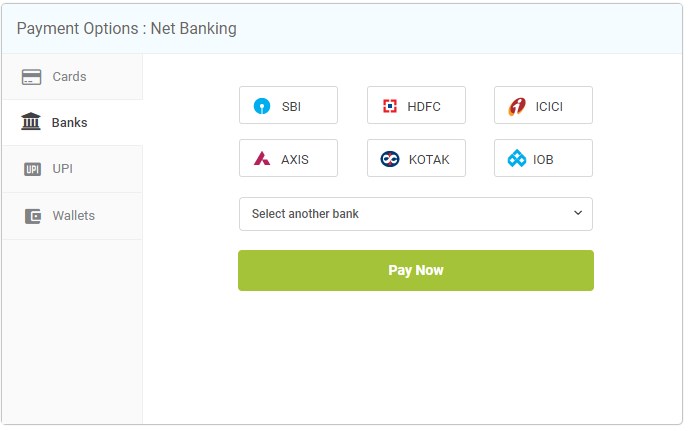
Task: Select the Banks tab label
Action: tap(69, 122)
